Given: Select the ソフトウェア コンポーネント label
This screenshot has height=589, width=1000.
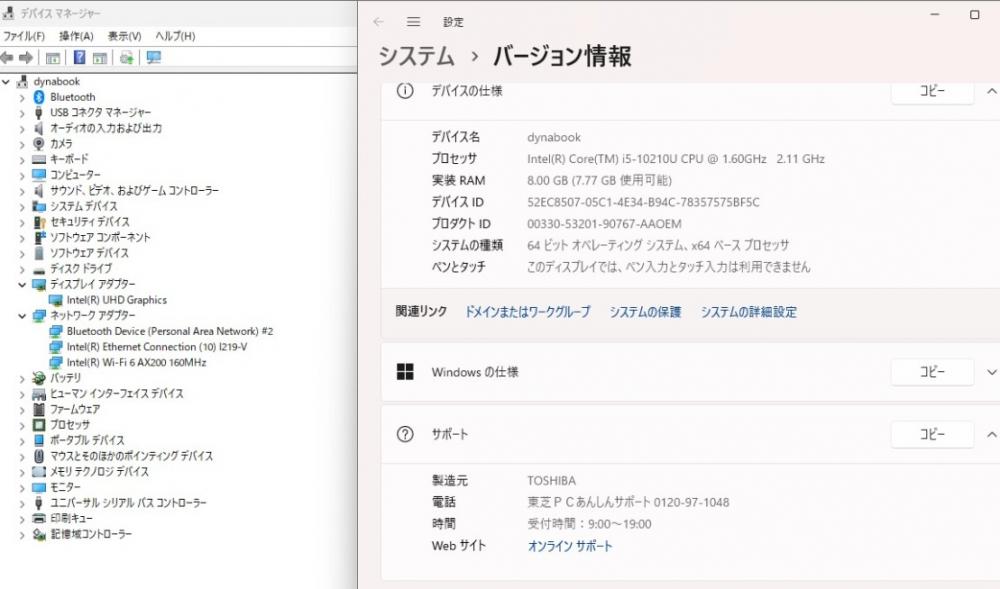Looking at the screenshot, I should [x=100, y=237].
